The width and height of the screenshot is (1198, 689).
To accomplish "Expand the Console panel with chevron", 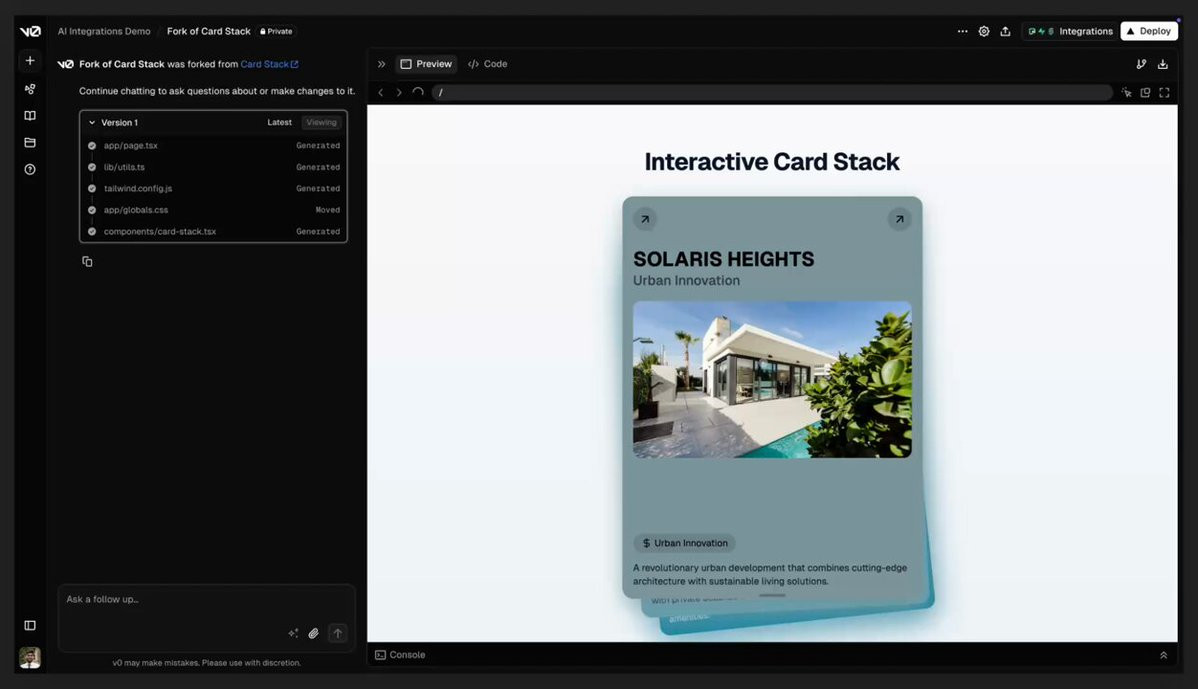I will [1164, 655].
